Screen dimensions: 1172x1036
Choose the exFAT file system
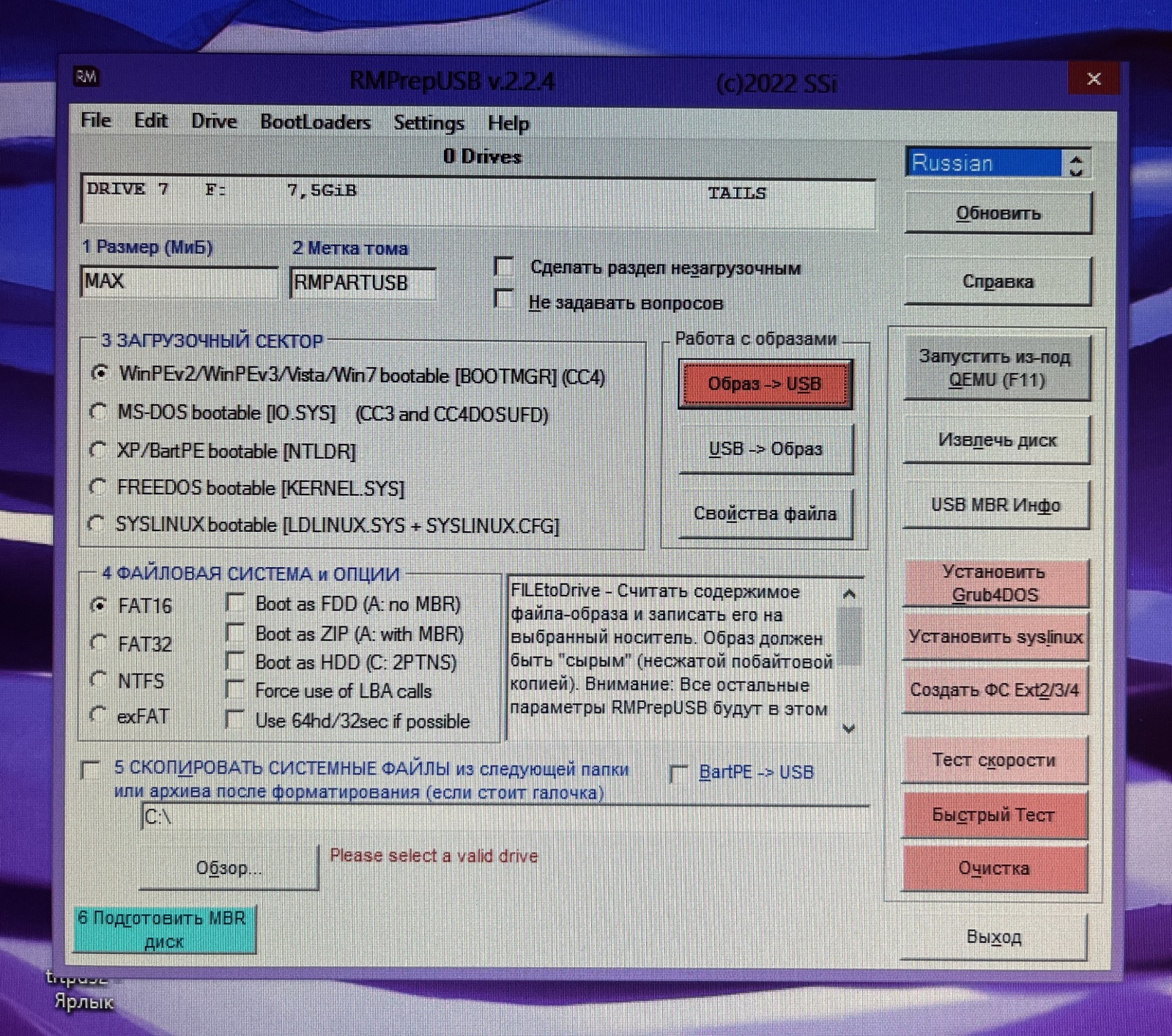(97, 714)
